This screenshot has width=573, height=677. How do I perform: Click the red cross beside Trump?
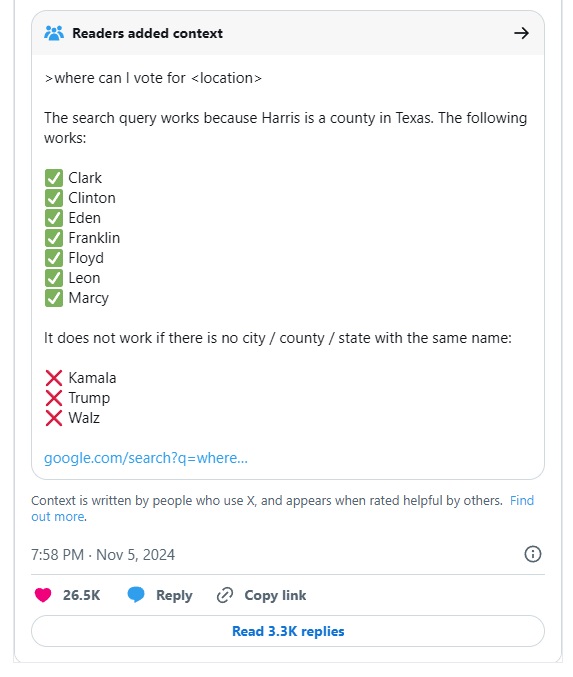coord(54,398)
